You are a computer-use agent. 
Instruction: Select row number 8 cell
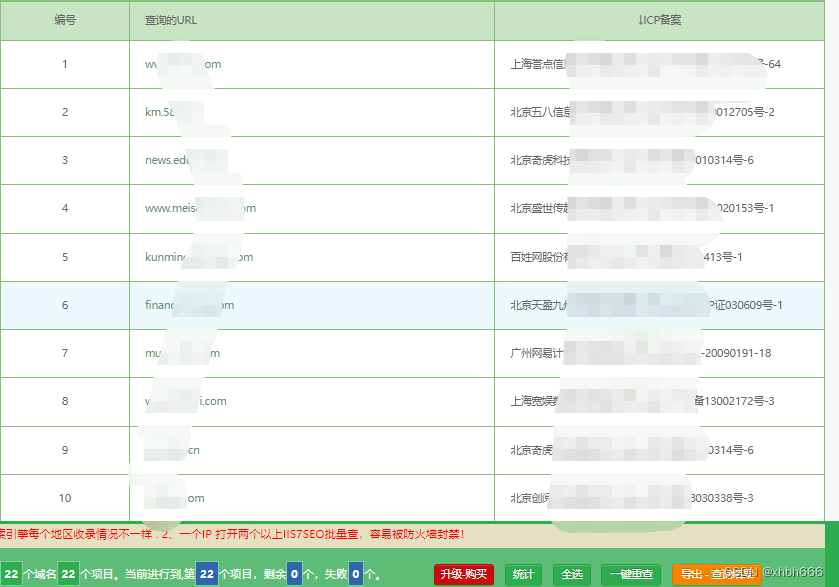[65, 402]
